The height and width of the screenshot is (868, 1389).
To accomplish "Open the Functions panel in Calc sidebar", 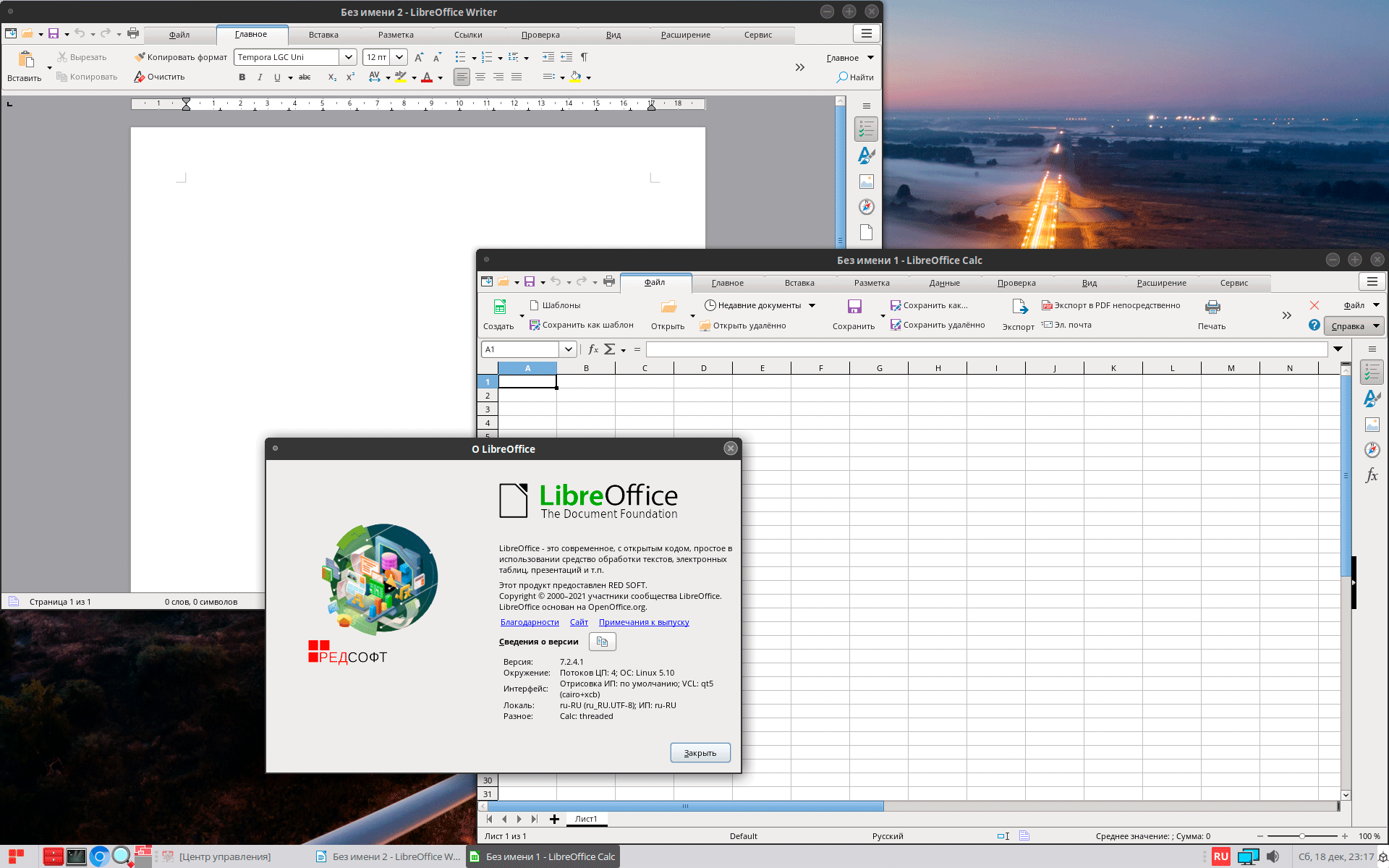I will pos(1372,475).
